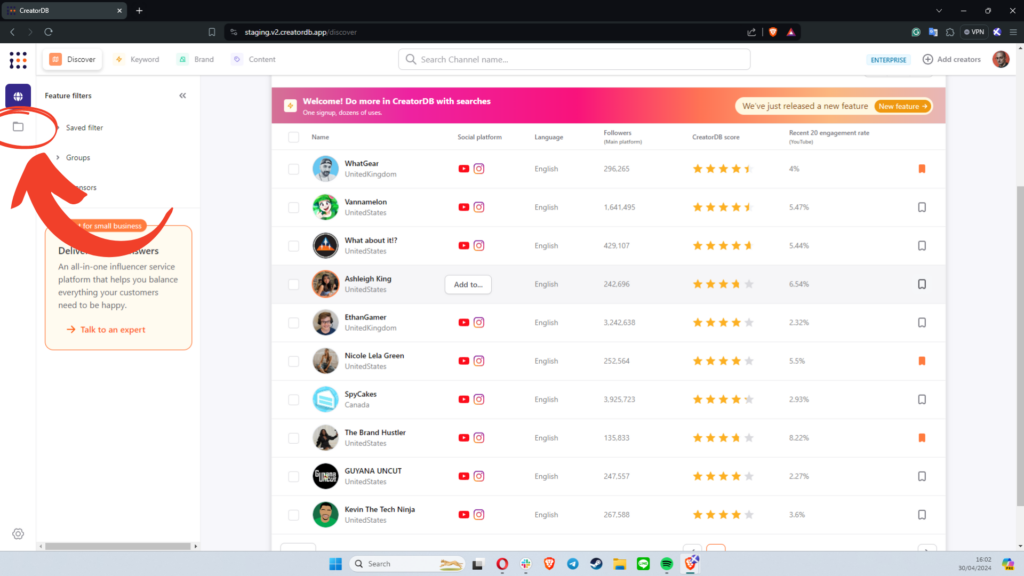Switch to the Discover tab
The height and width of the screenshot is (576, 1024).
pos(72,59)
